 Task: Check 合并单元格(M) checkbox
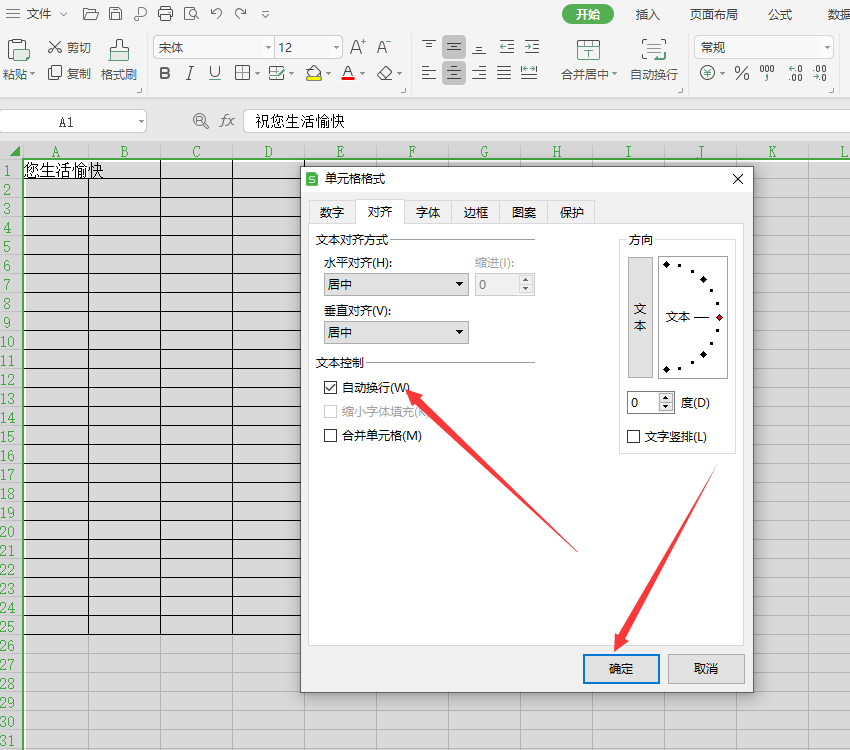(x=330, y=436)
